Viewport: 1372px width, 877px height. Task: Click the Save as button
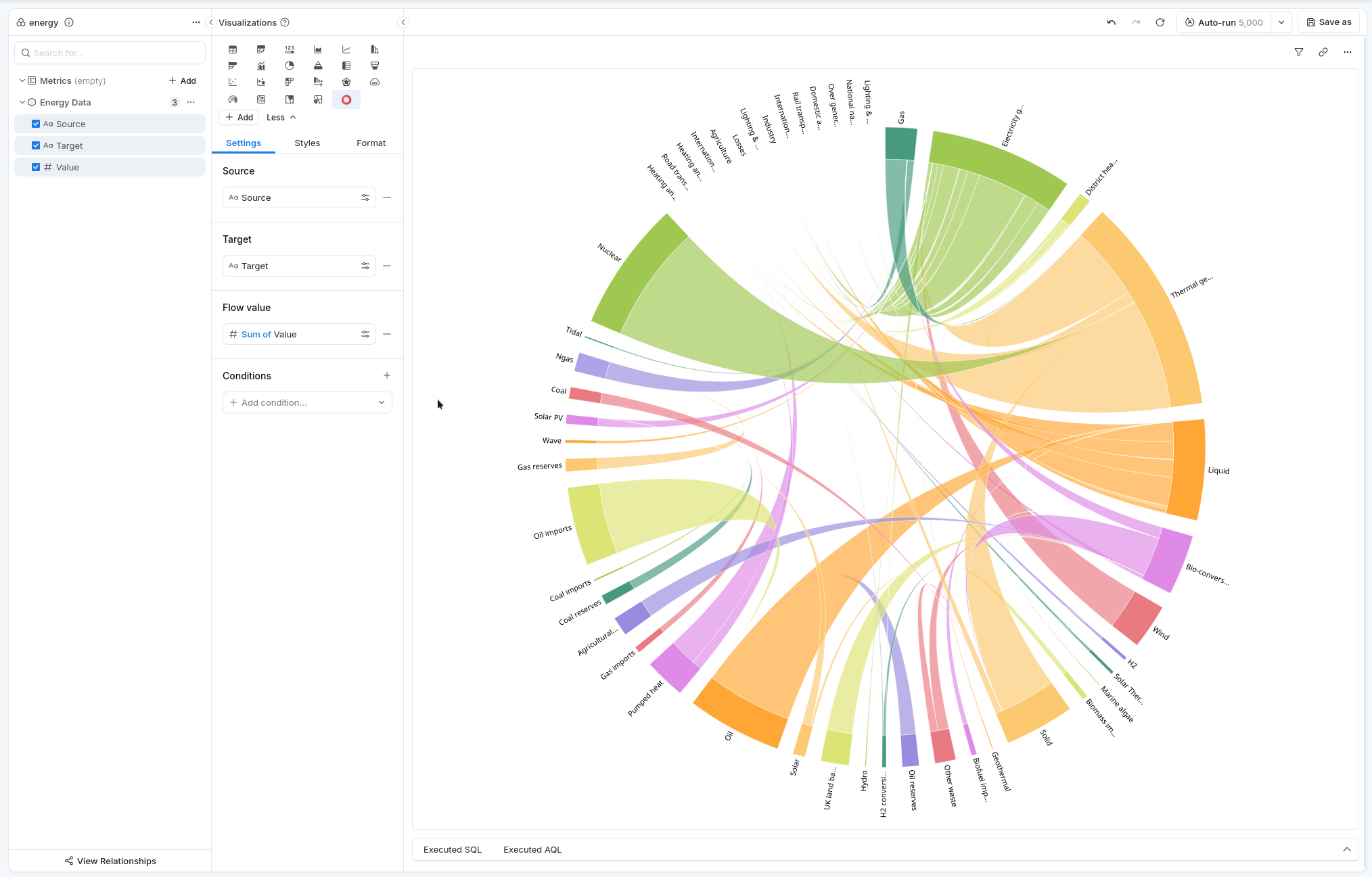[1328, 22]
